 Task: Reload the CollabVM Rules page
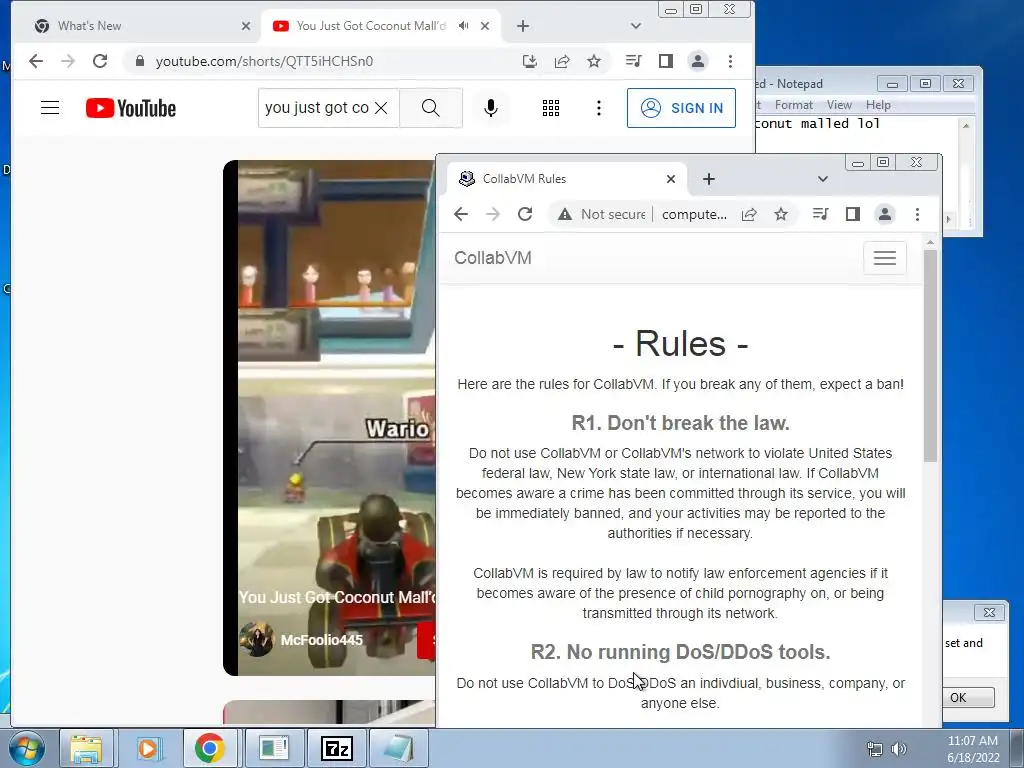[x=525, y=214]
